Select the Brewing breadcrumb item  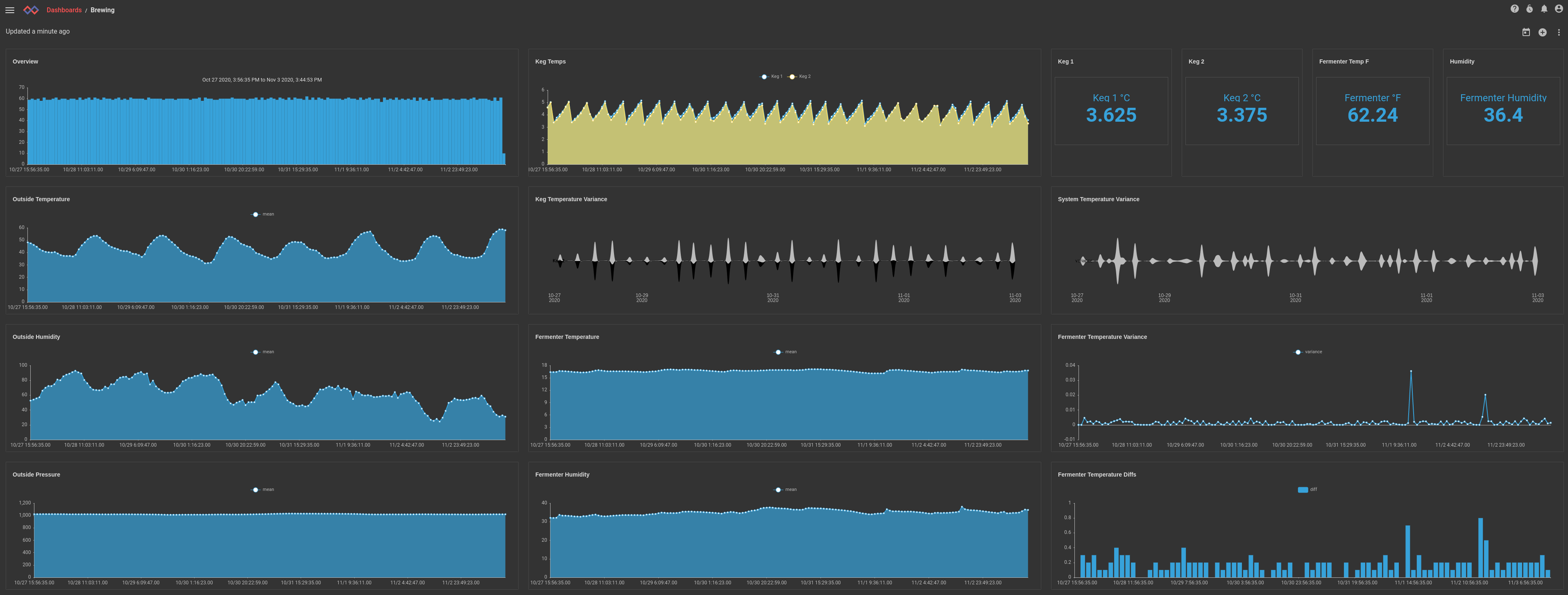(102, 10)
